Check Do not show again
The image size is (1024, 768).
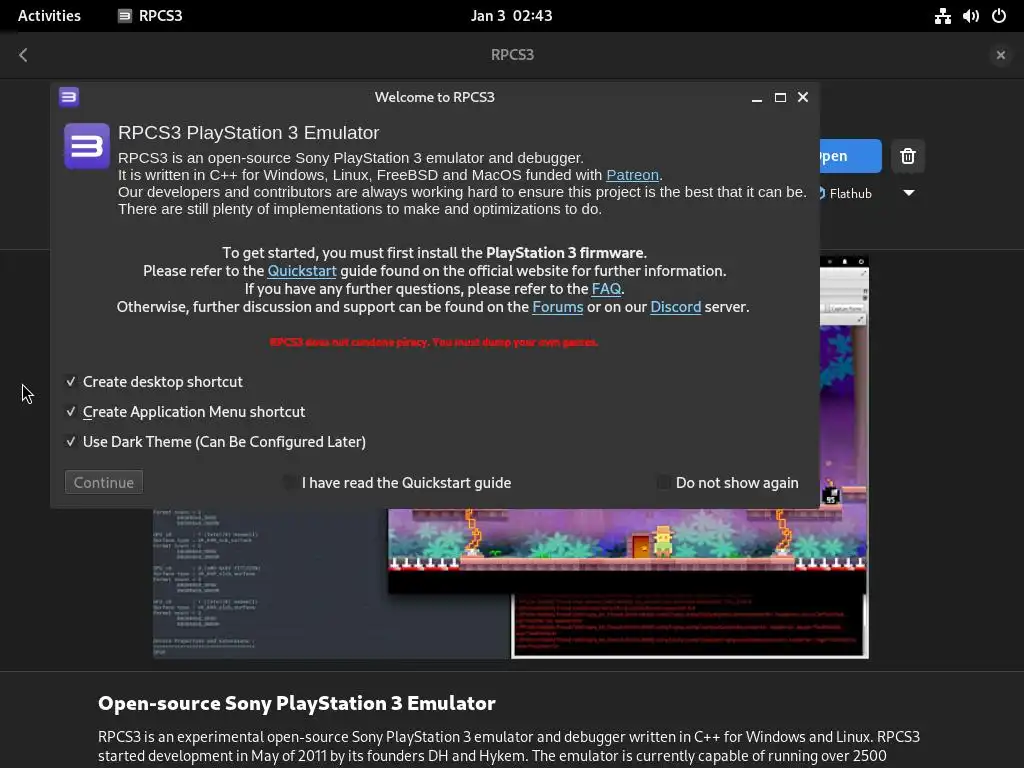tap(728, 483)
